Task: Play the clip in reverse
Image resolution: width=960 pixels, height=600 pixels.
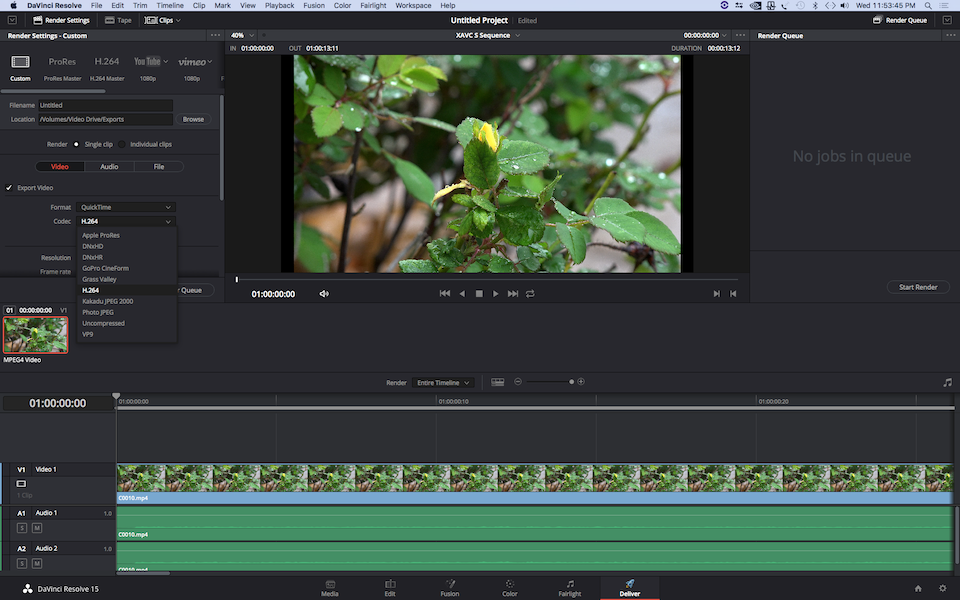Action: [x=462, y=294]
